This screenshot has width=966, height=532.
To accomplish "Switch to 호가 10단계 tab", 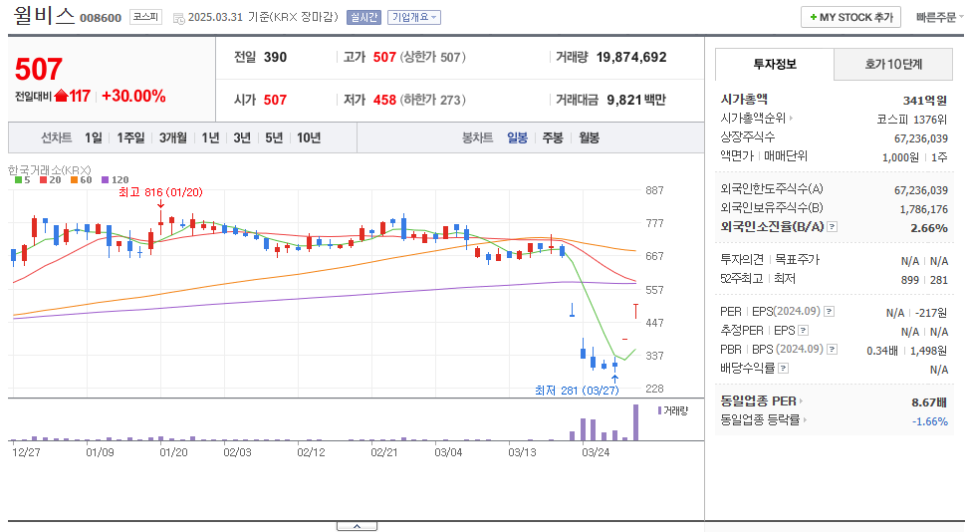I will tap(893, 64).
